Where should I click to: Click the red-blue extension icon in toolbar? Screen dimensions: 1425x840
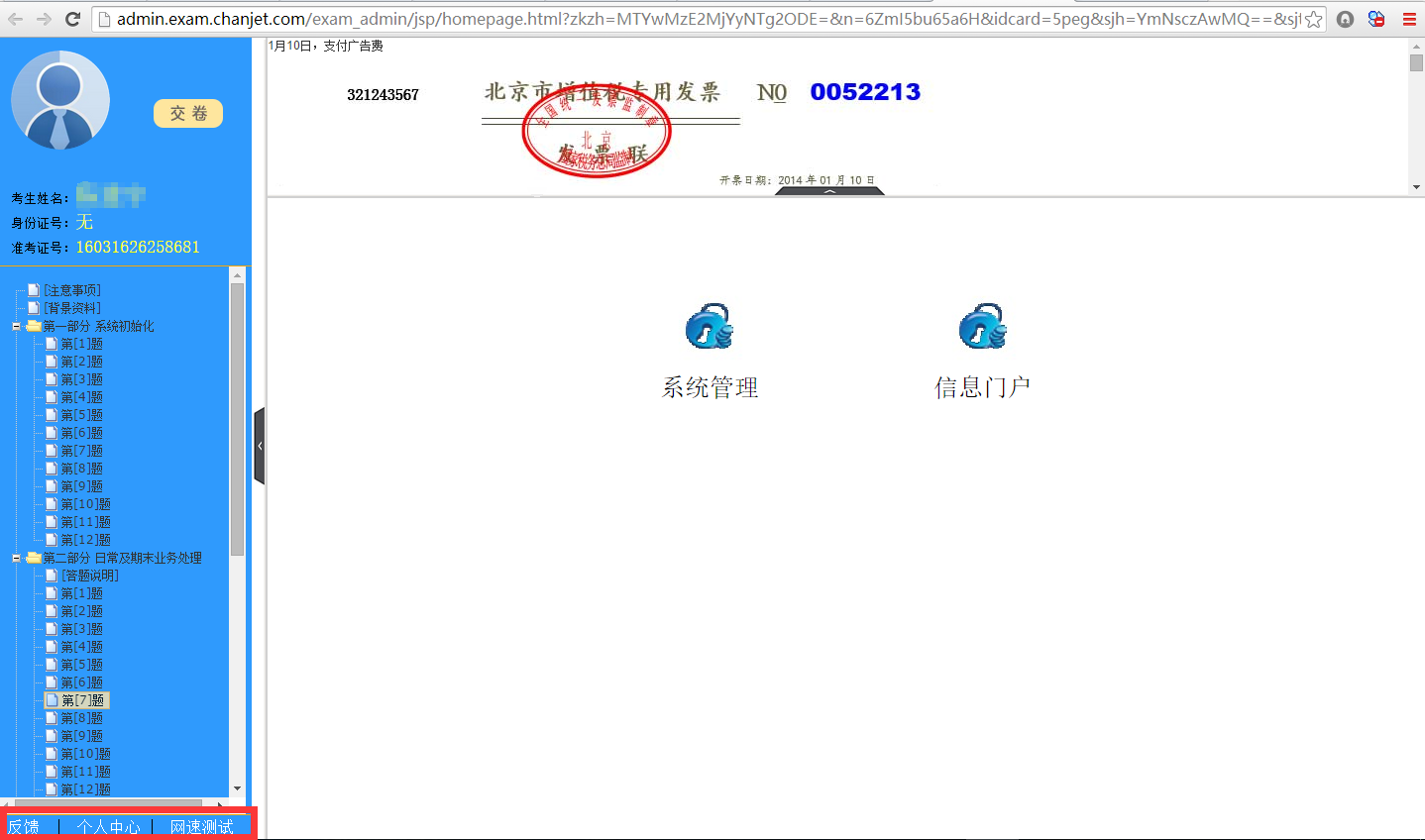(1376, 19)
